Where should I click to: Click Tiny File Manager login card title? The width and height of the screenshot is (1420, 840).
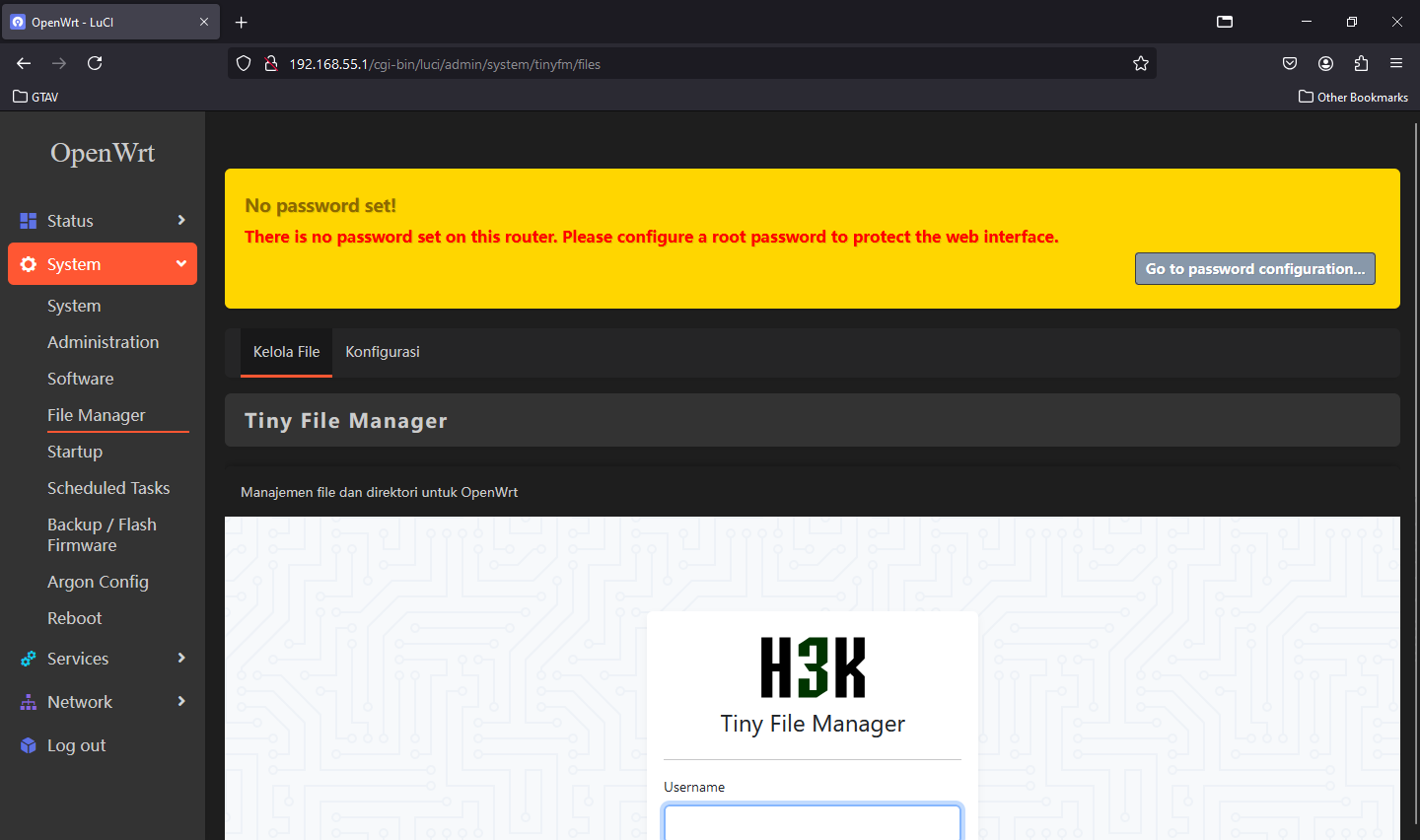tap(813, 724)
